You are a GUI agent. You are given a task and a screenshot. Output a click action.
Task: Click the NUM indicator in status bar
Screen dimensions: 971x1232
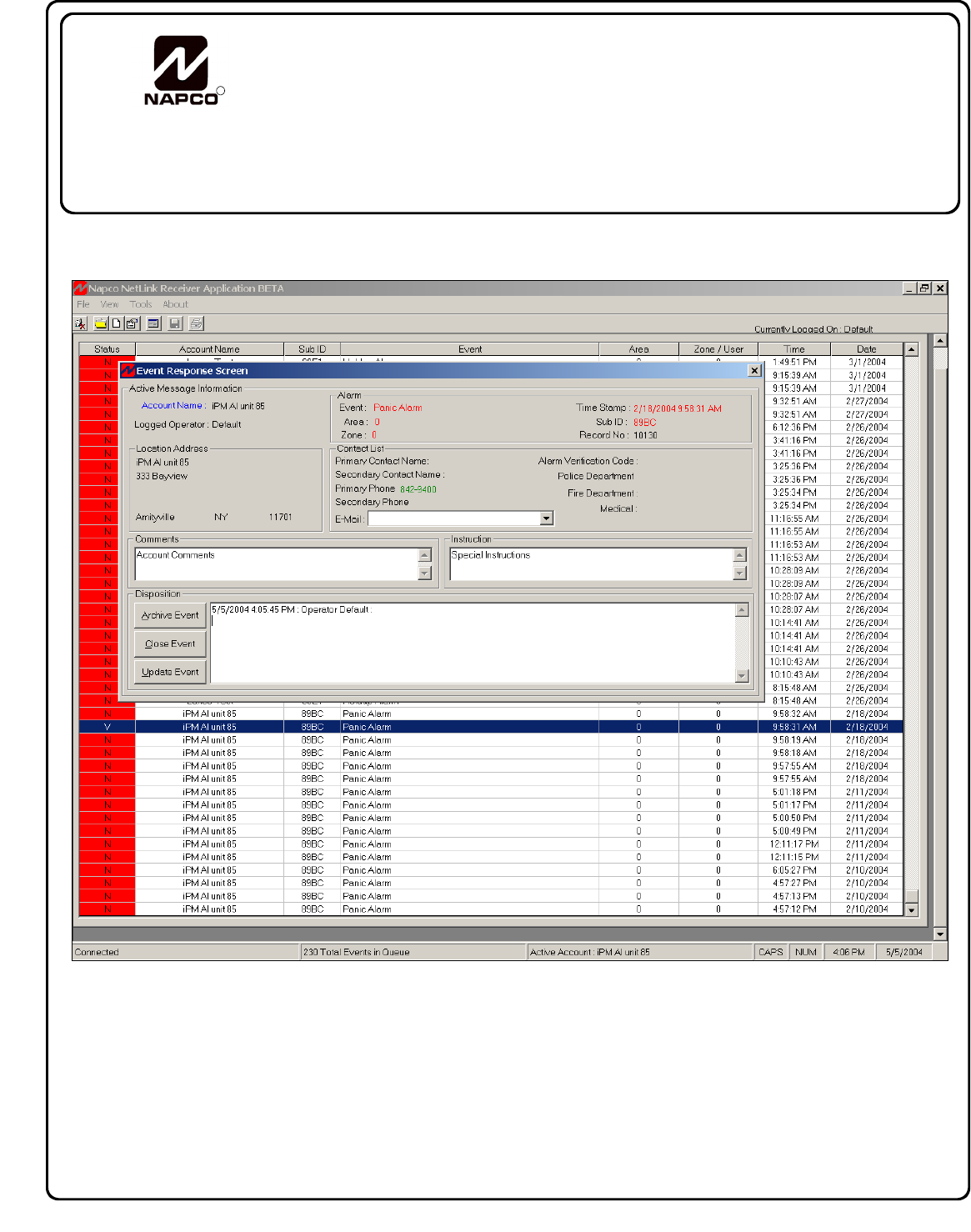(x=806, y=952)
